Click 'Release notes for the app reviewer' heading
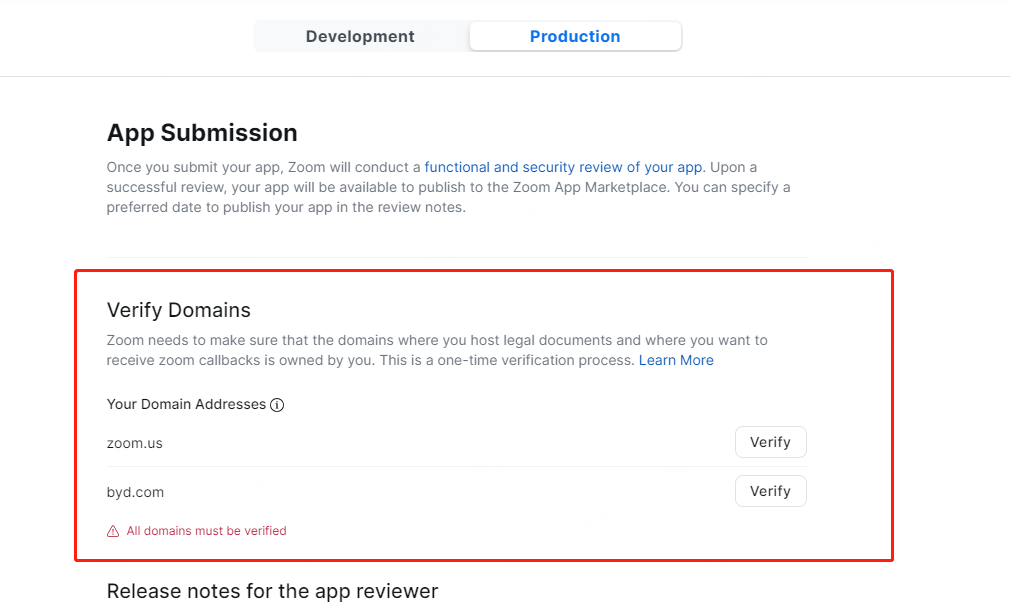Viewport: 1010px width, 602px height. (x=272, y=591)
